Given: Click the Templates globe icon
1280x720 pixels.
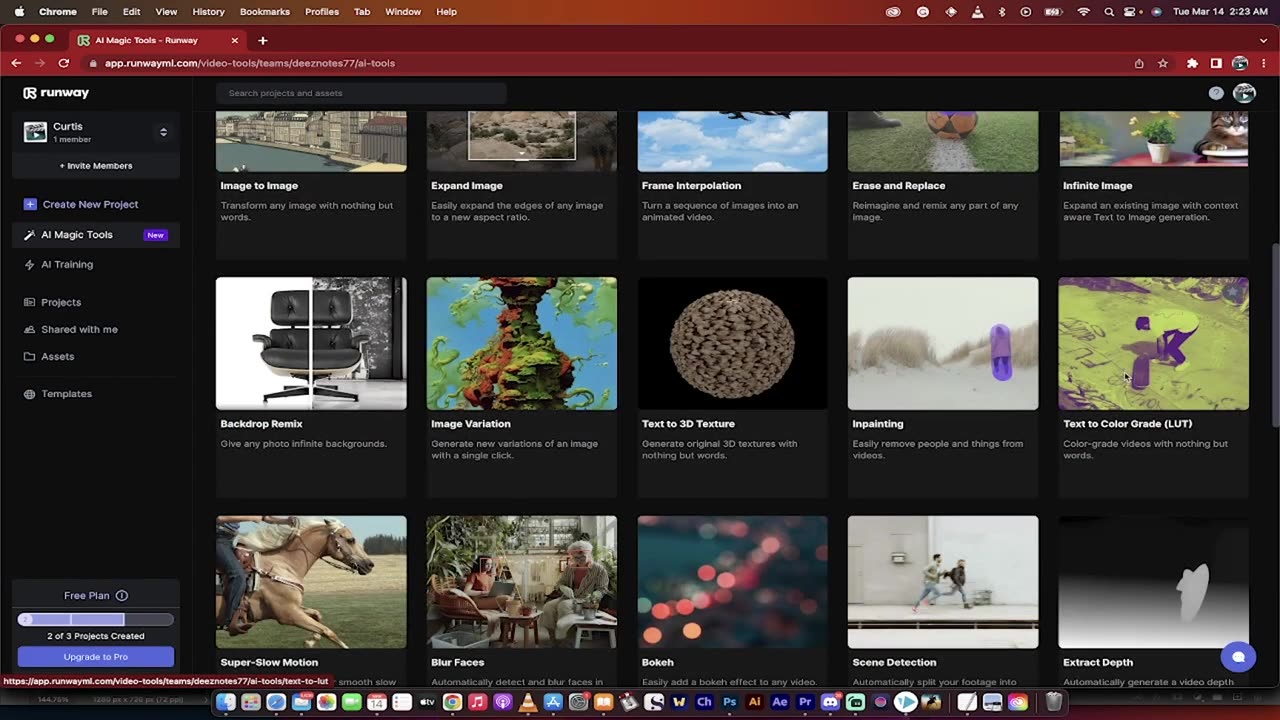Looking at the screenshot, I should click(x=30, y=394).
